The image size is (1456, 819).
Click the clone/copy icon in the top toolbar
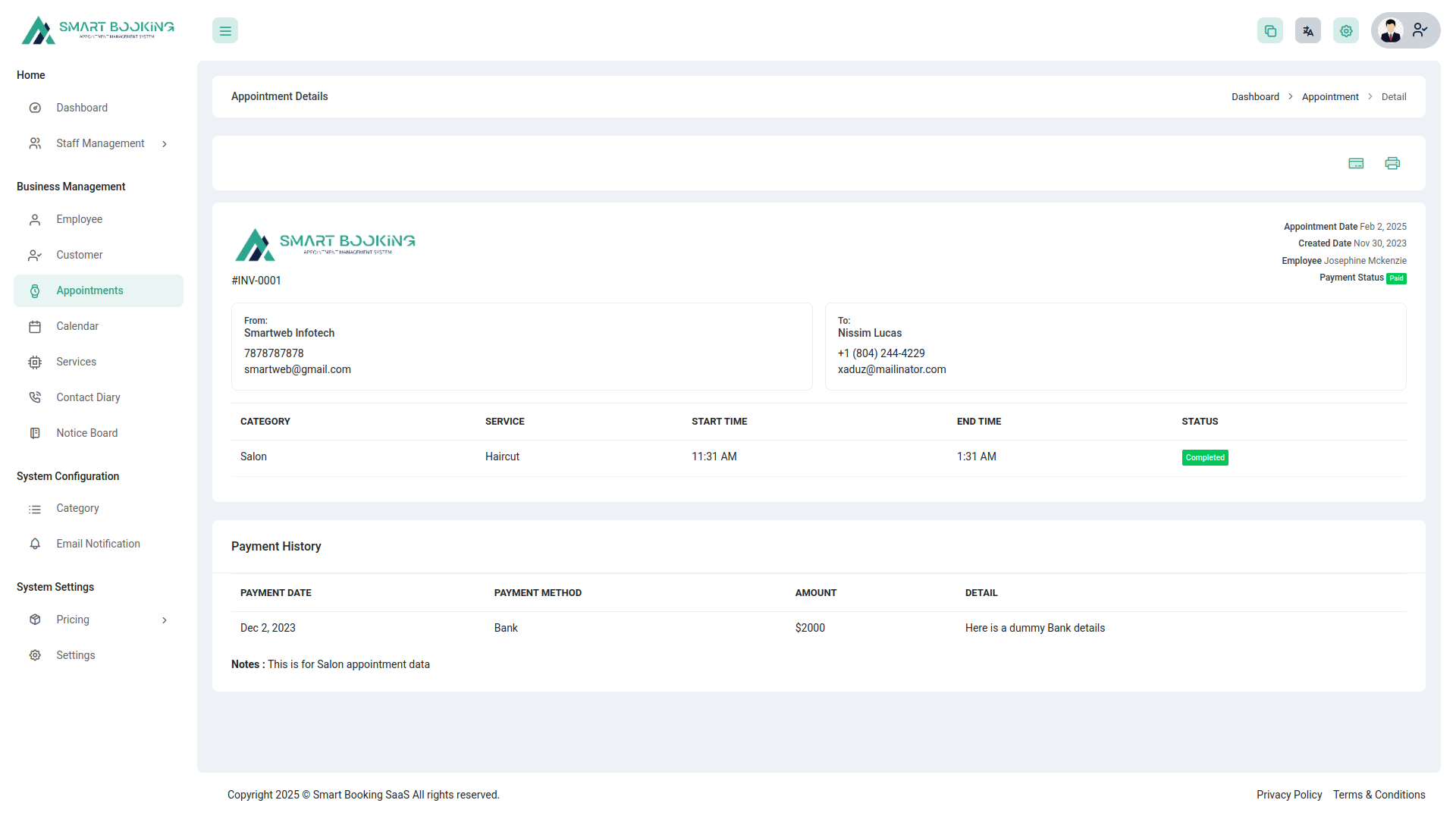pos(1270,30)
